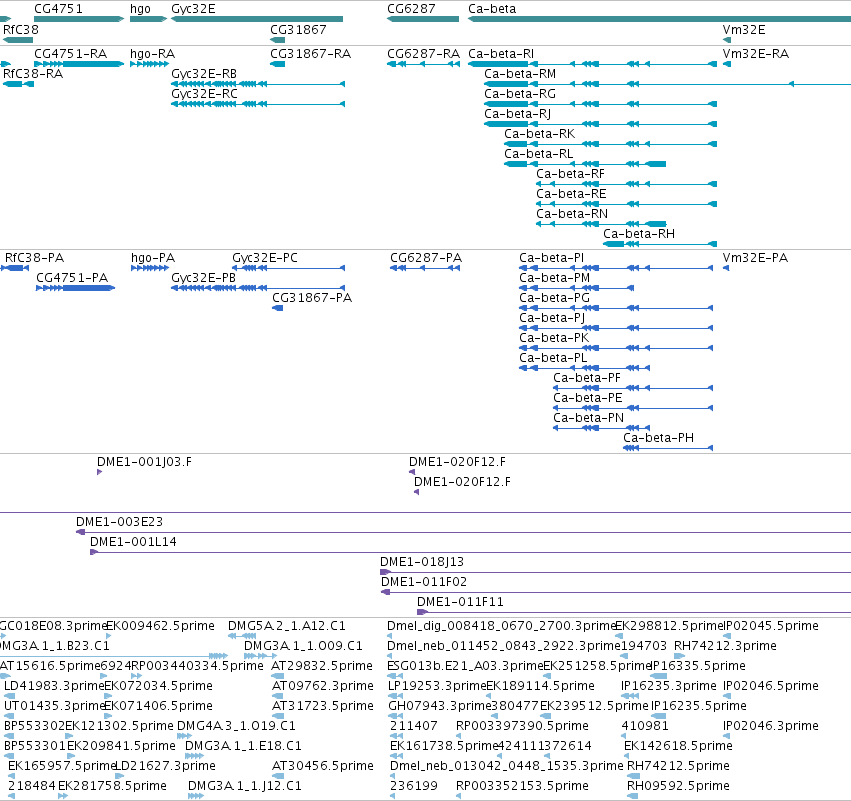
Task: Open transcript Gyc32E-RB
Action: click(x=204, y=74)
